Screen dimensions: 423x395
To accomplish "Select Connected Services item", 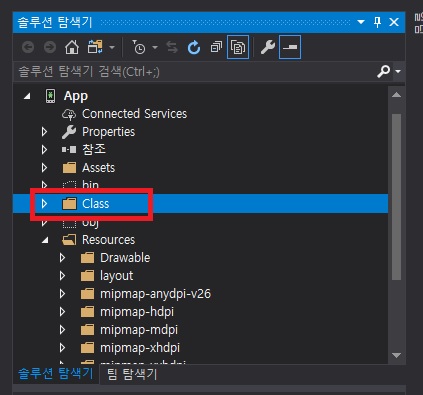I will 134,114.
